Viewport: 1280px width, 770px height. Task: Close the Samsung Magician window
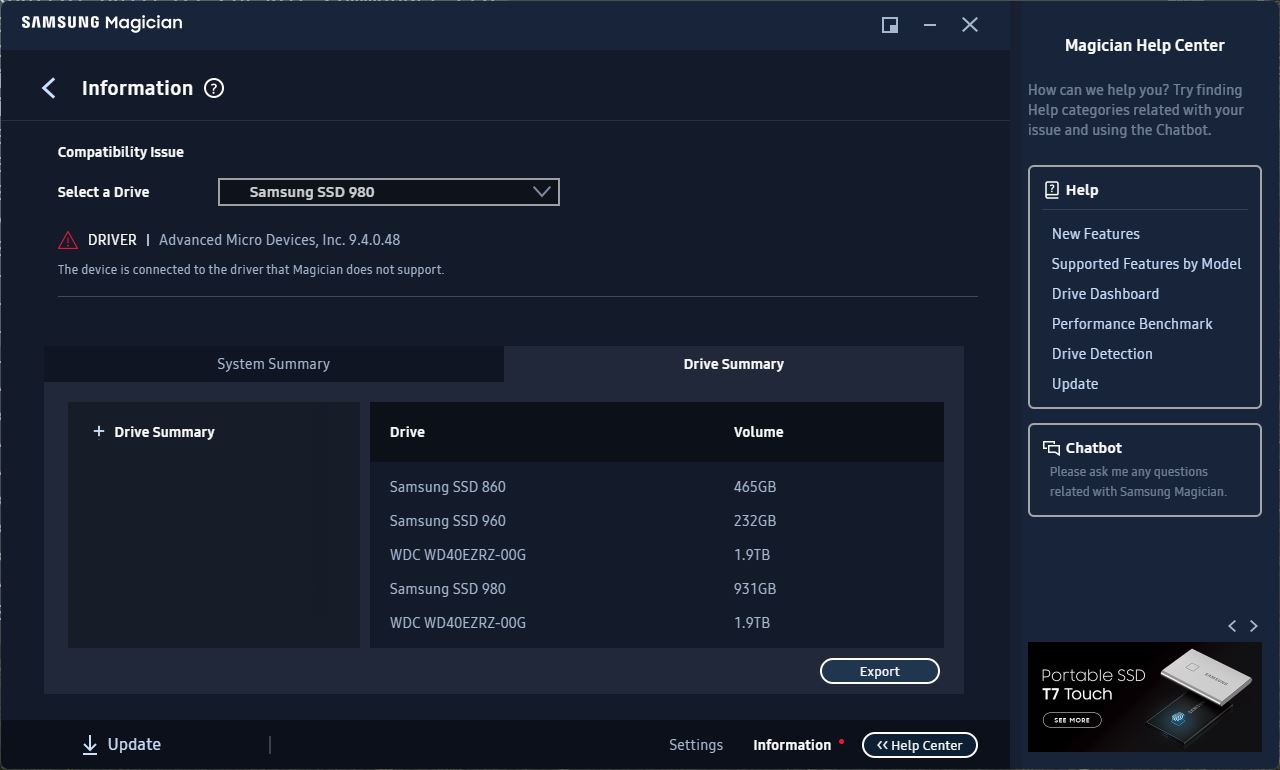(x=970, y=25)
